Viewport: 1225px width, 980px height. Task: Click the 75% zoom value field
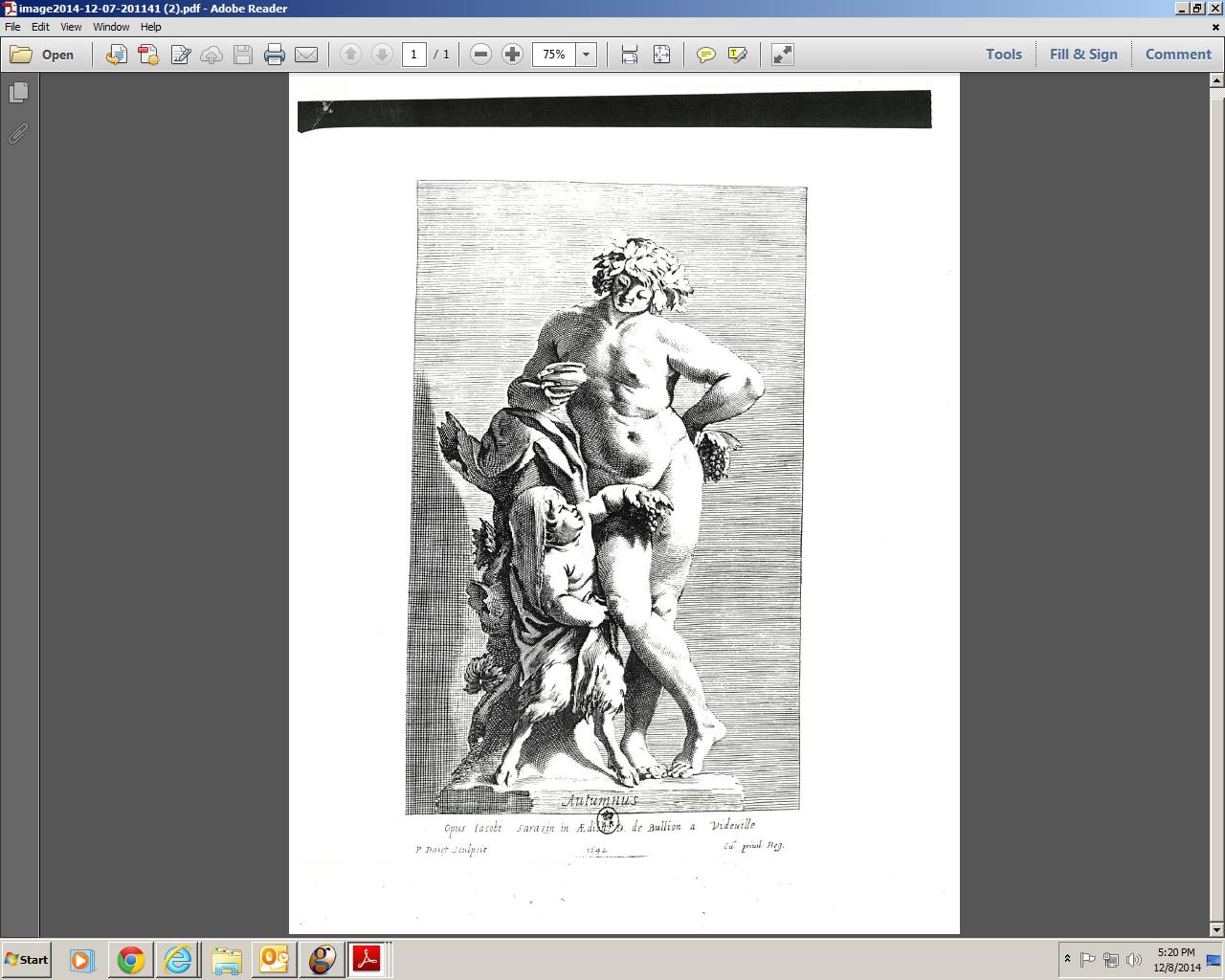pos(554,55)
